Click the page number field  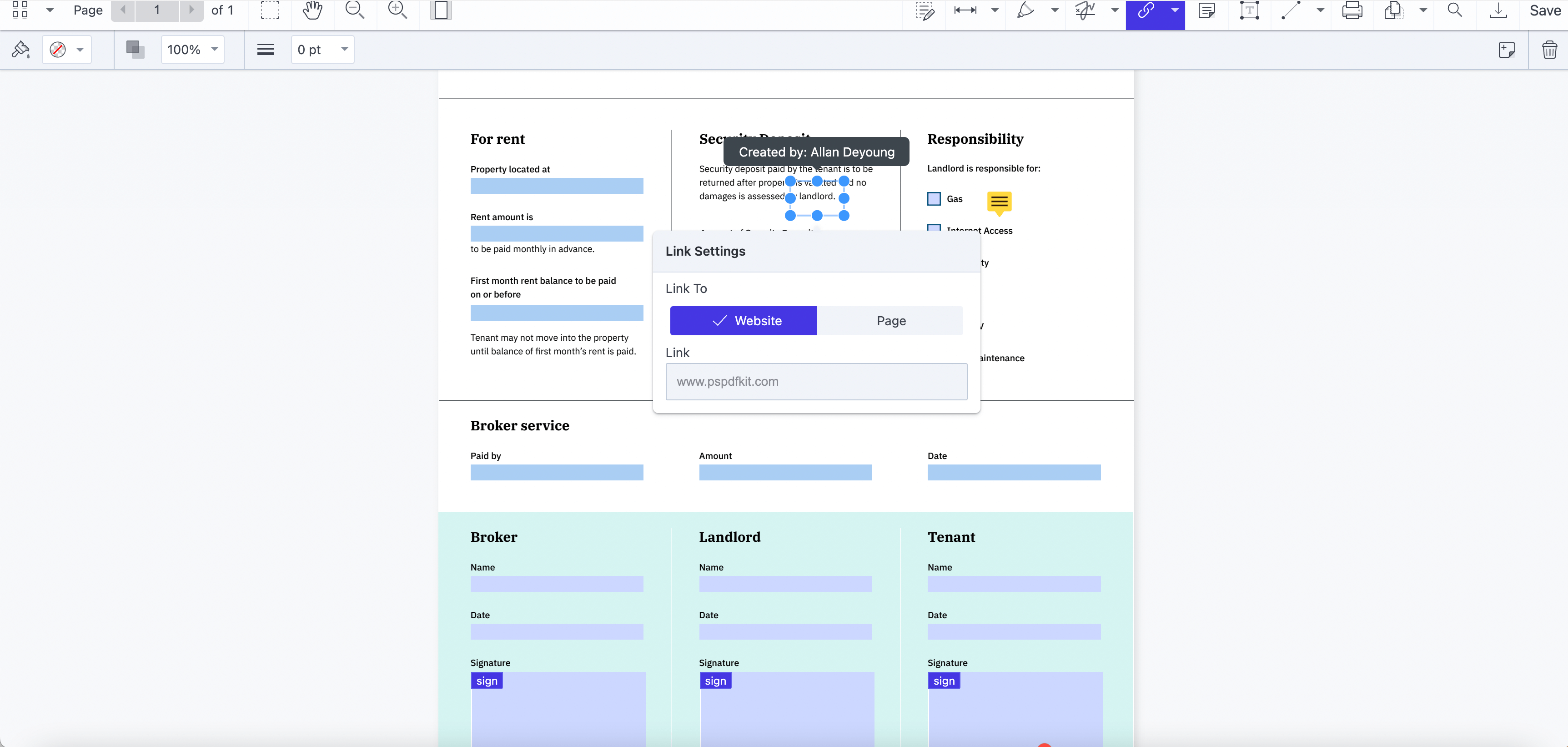[157, 10]
